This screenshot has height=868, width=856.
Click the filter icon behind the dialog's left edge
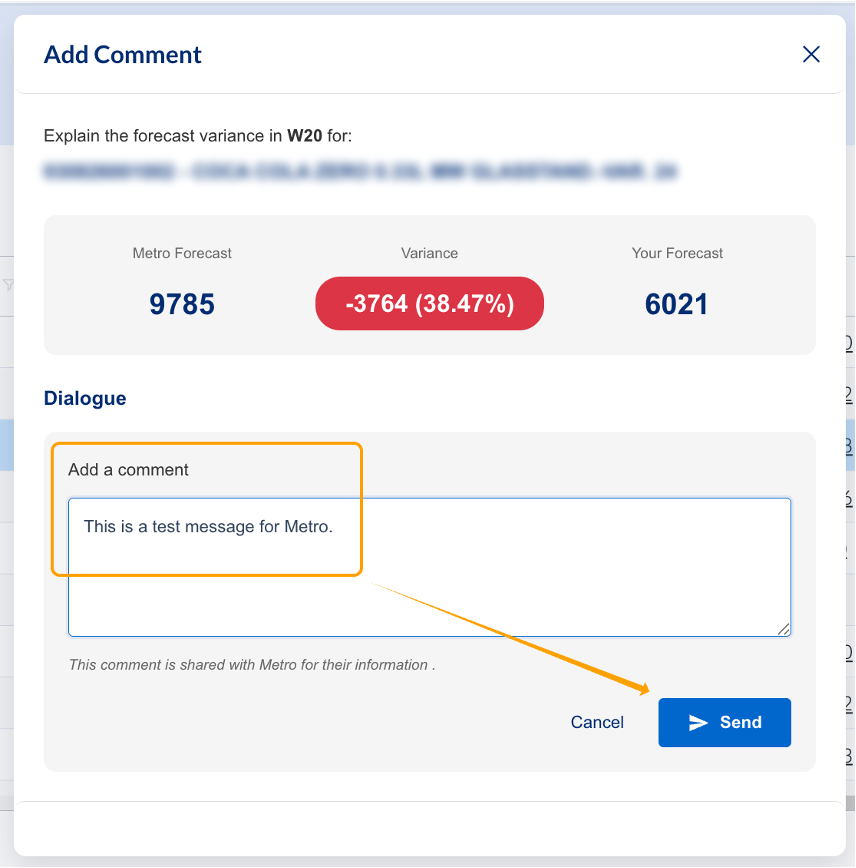point(8,285)
